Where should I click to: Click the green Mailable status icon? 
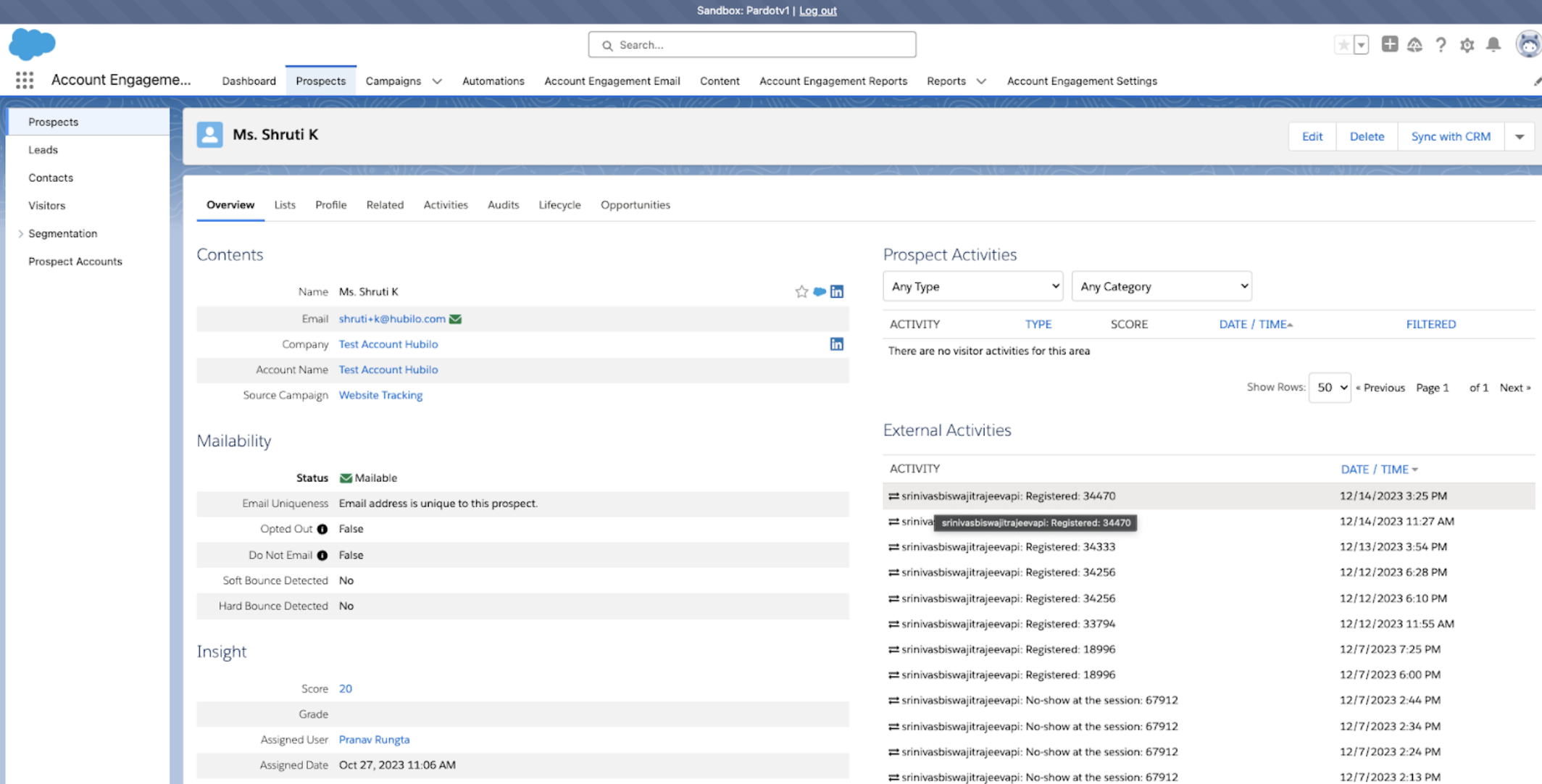point(346,478)
